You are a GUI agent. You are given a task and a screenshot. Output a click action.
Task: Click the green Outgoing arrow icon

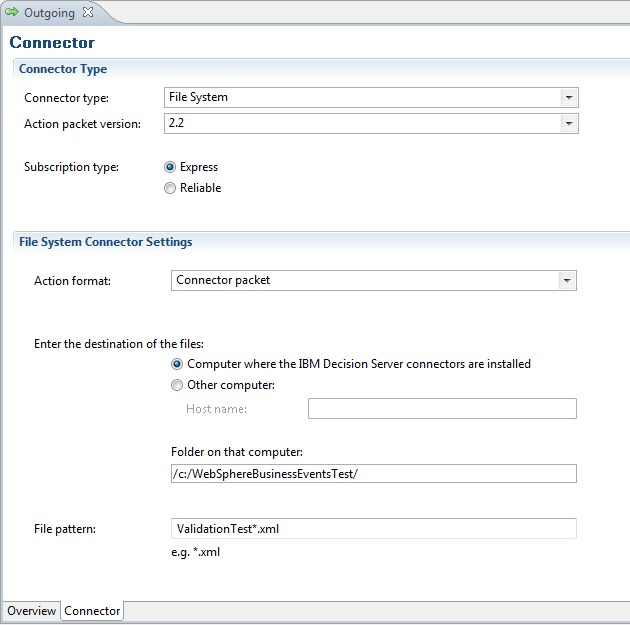(12, 12)
